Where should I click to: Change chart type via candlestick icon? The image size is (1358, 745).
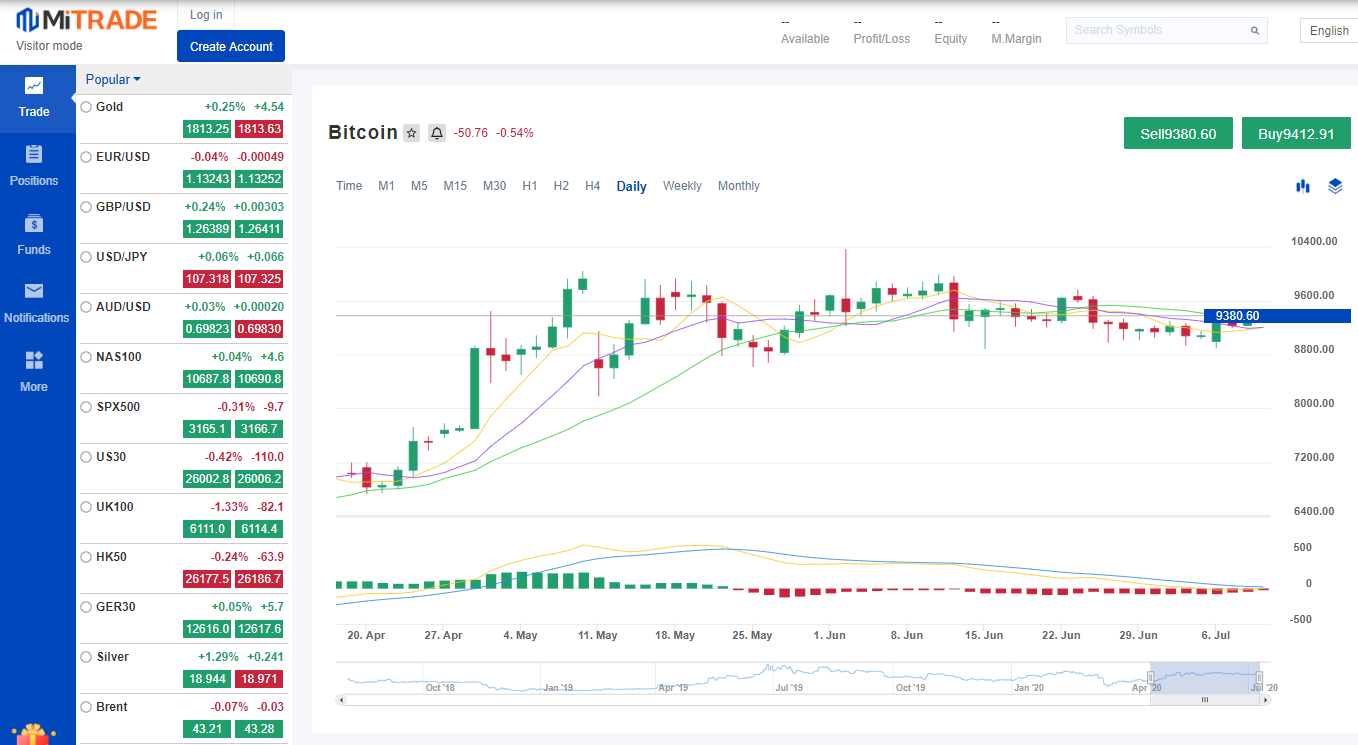point(1303,186)
